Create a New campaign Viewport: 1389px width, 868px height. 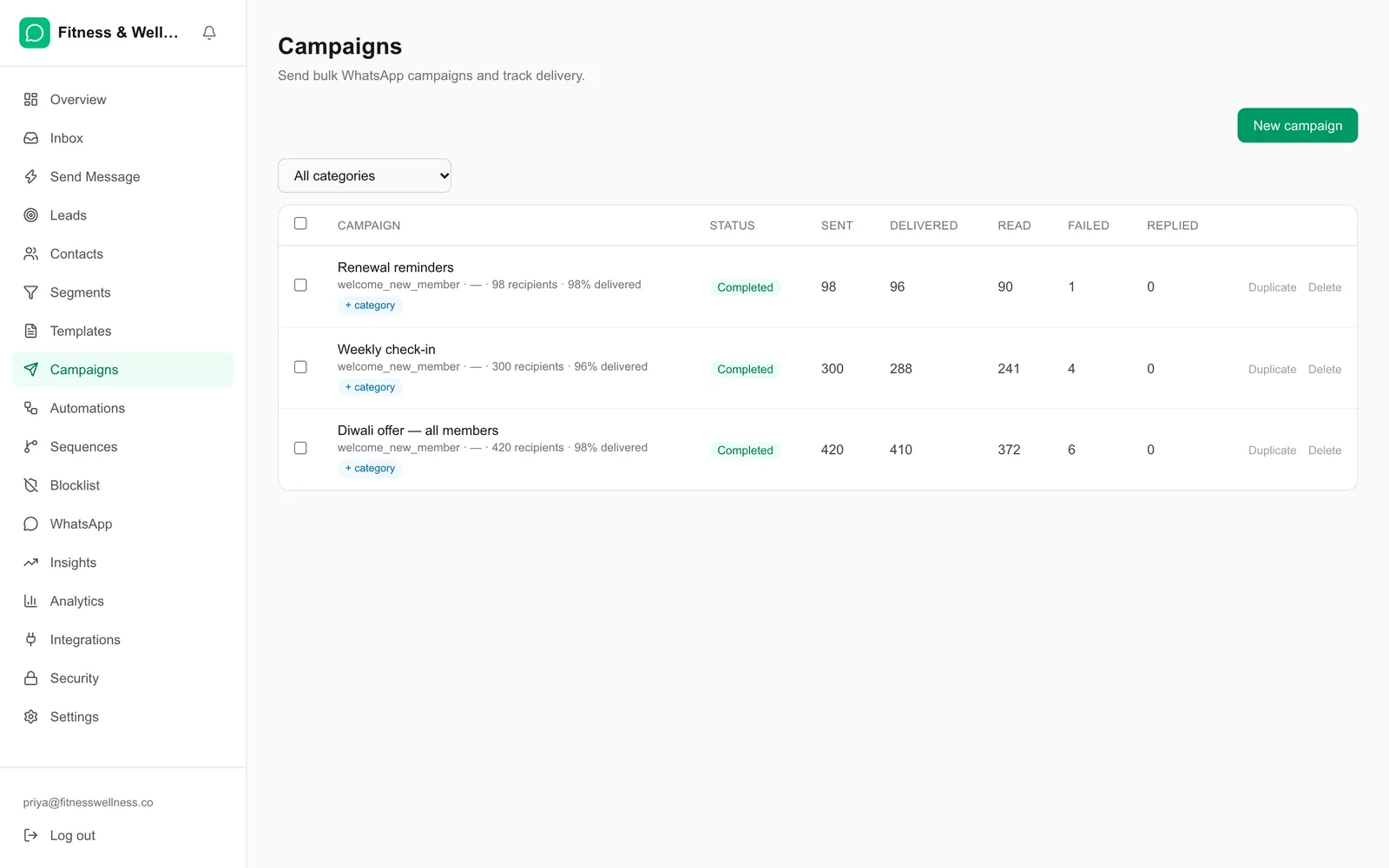1298,126
